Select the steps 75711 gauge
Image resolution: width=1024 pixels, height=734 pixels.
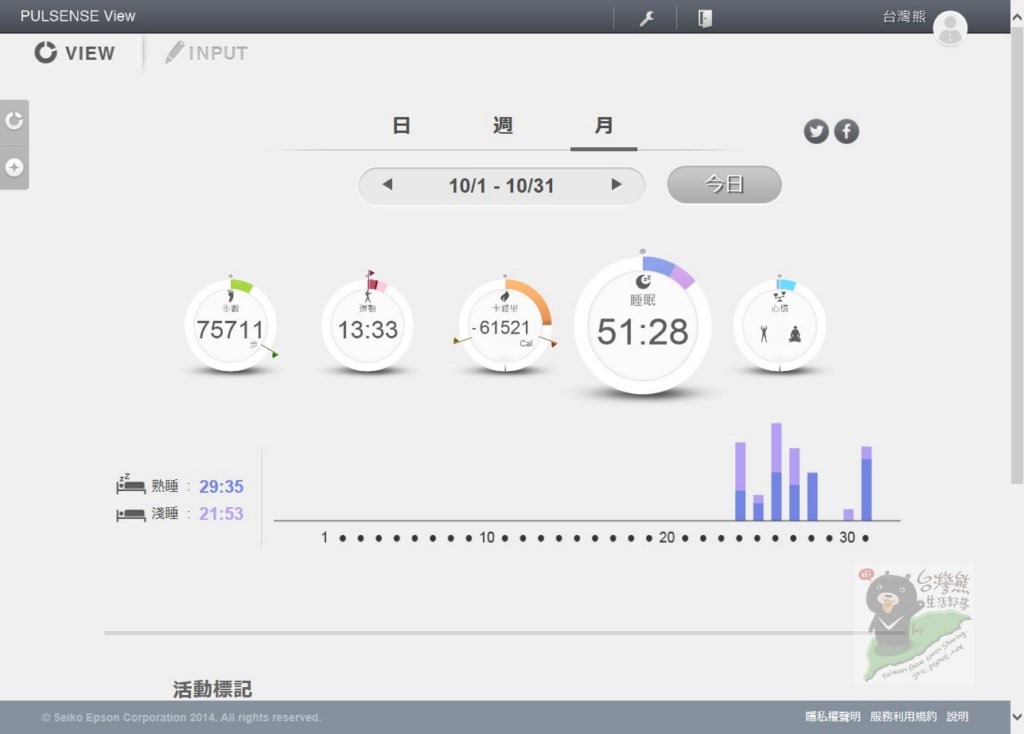231,325
